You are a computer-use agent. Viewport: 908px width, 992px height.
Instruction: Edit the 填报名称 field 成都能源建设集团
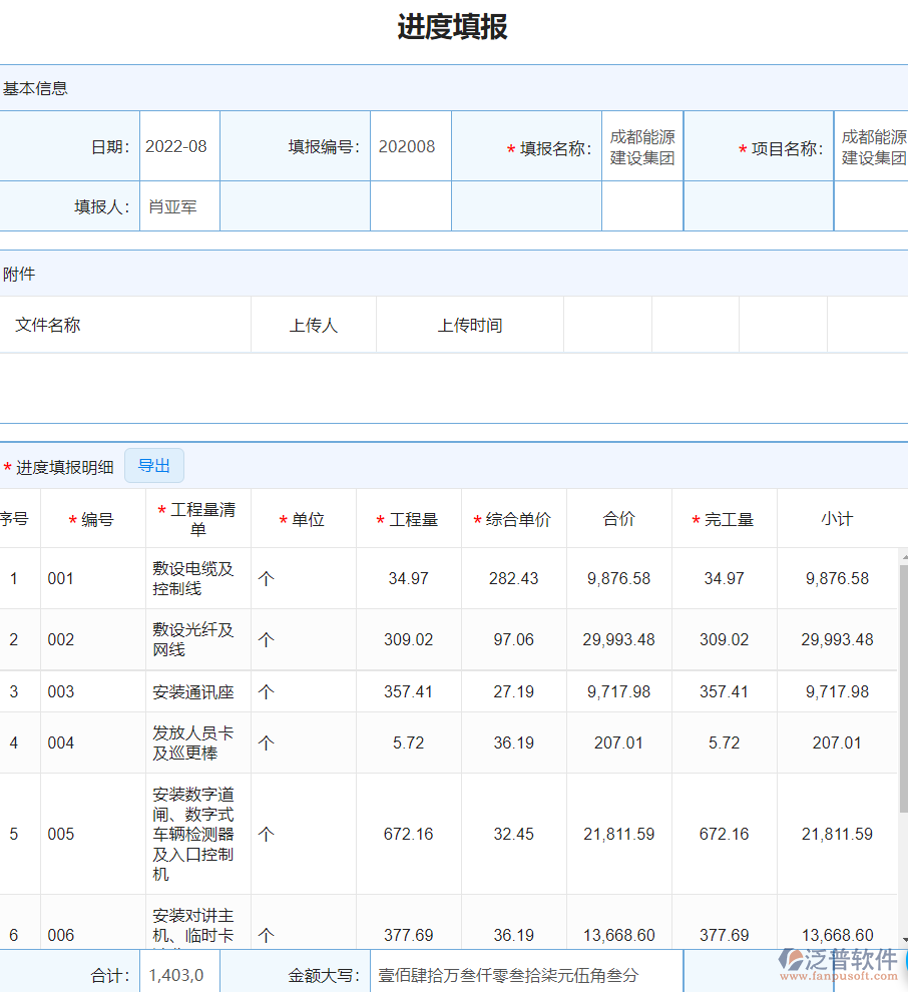click(641, 146)
